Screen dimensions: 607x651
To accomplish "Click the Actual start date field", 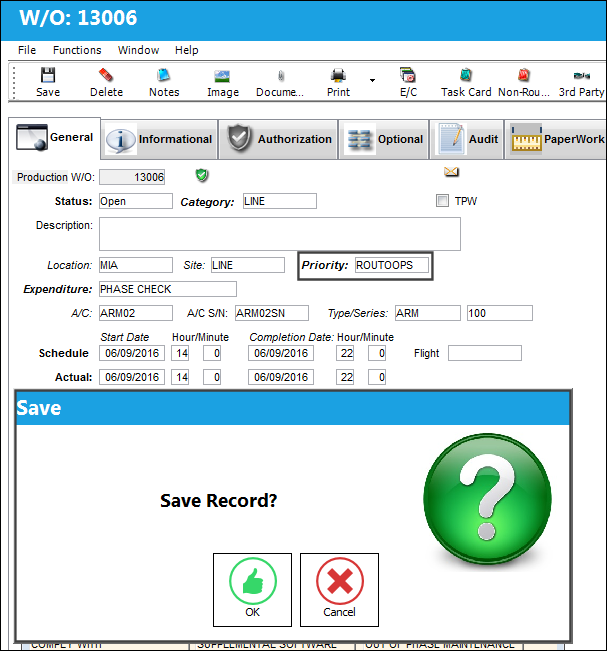I will tap(132, 377).
